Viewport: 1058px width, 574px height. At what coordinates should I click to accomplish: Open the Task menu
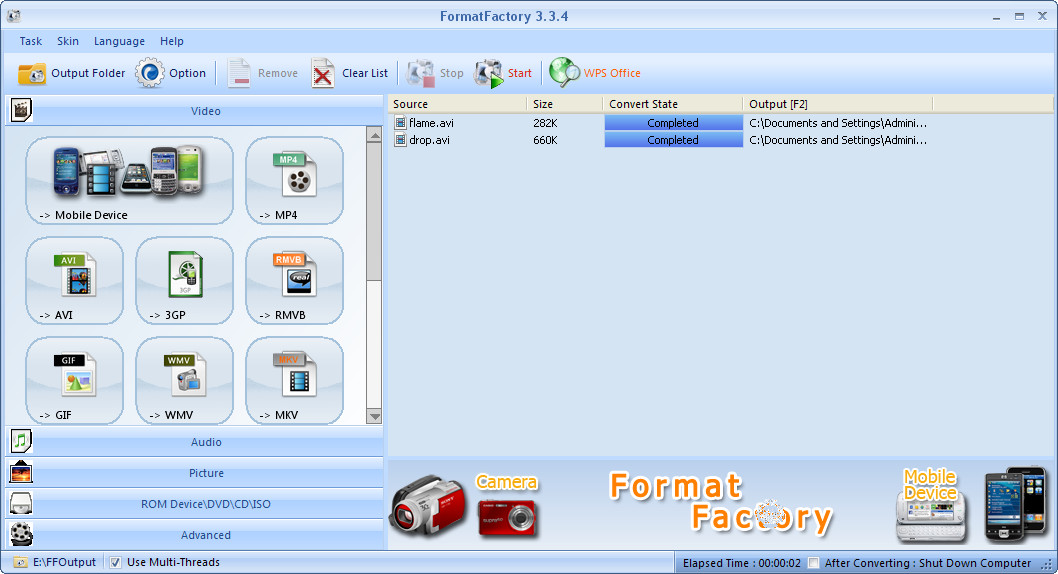(30, 41)
